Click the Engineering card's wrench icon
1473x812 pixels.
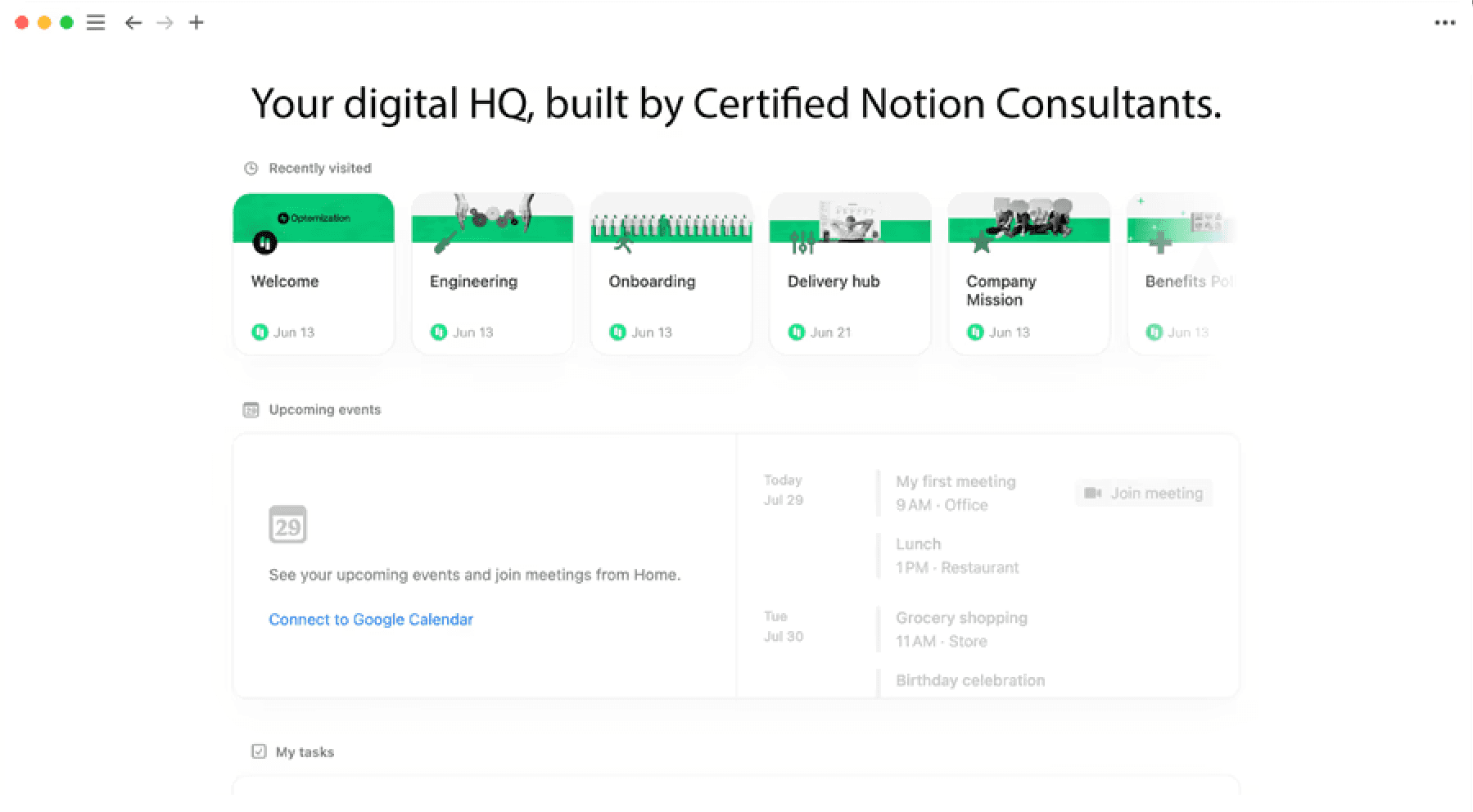(x=445, y=242)
